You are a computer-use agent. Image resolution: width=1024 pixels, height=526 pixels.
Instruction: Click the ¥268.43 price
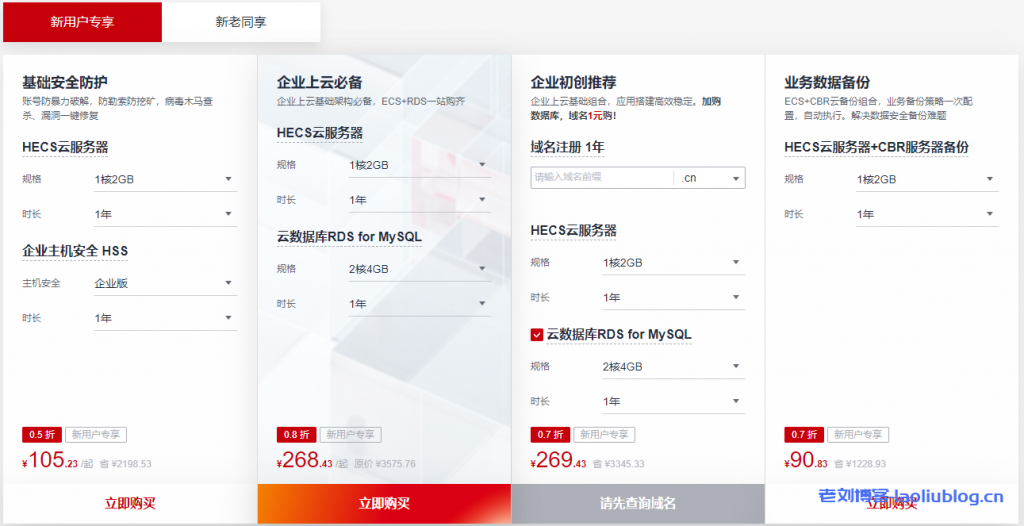(x=305, y=461)
